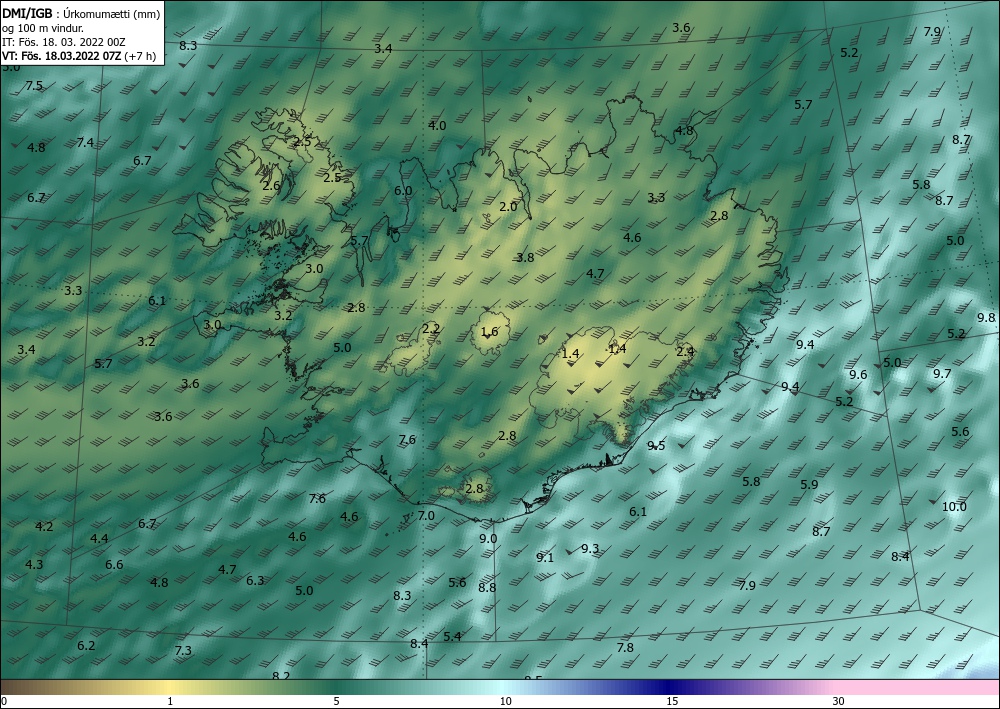The image size is (1000, 709).
Task: Click the legend tick label '30'
Action: coord(839,701)
